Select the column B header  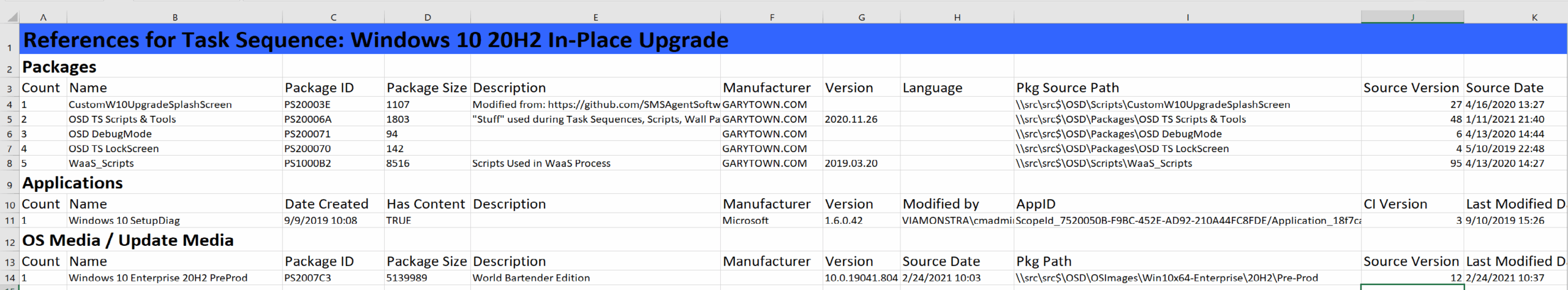(175, 17)
